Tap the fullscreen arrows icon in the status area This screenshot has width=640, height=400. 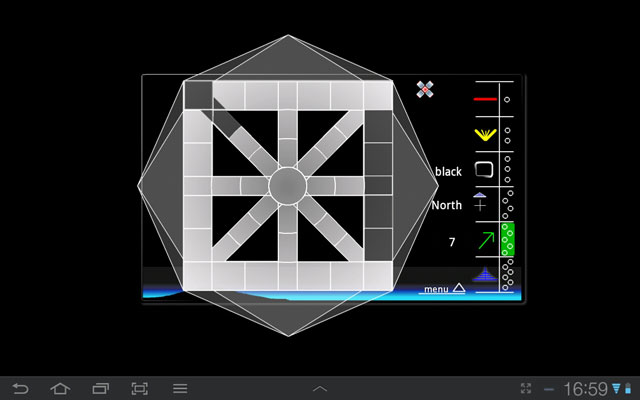[526, 389]
